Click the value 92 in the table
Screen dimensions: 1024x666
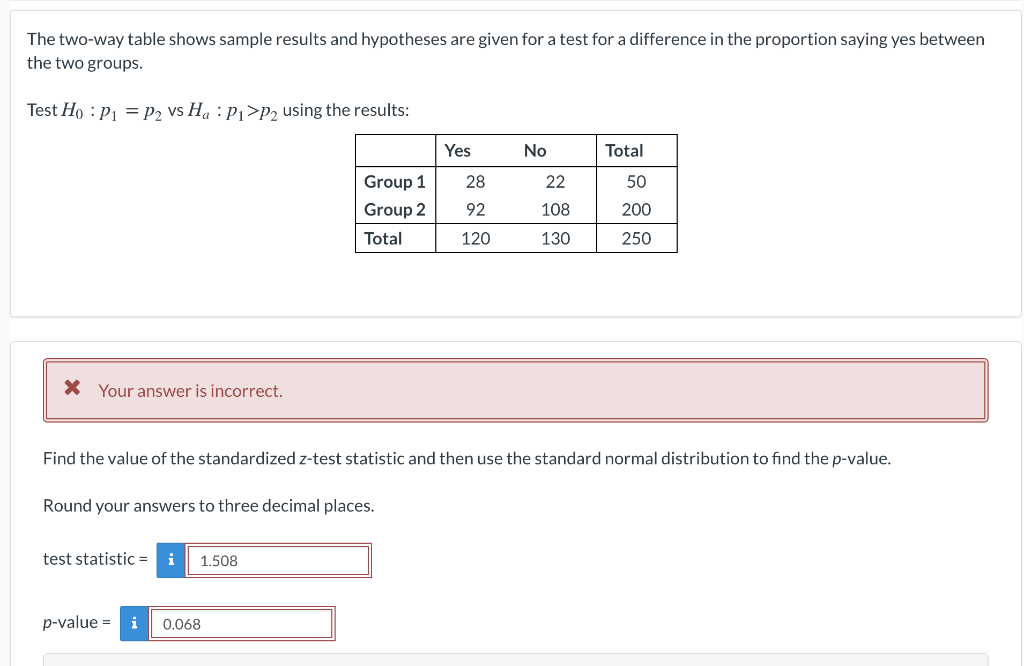(x=475, y=209)
